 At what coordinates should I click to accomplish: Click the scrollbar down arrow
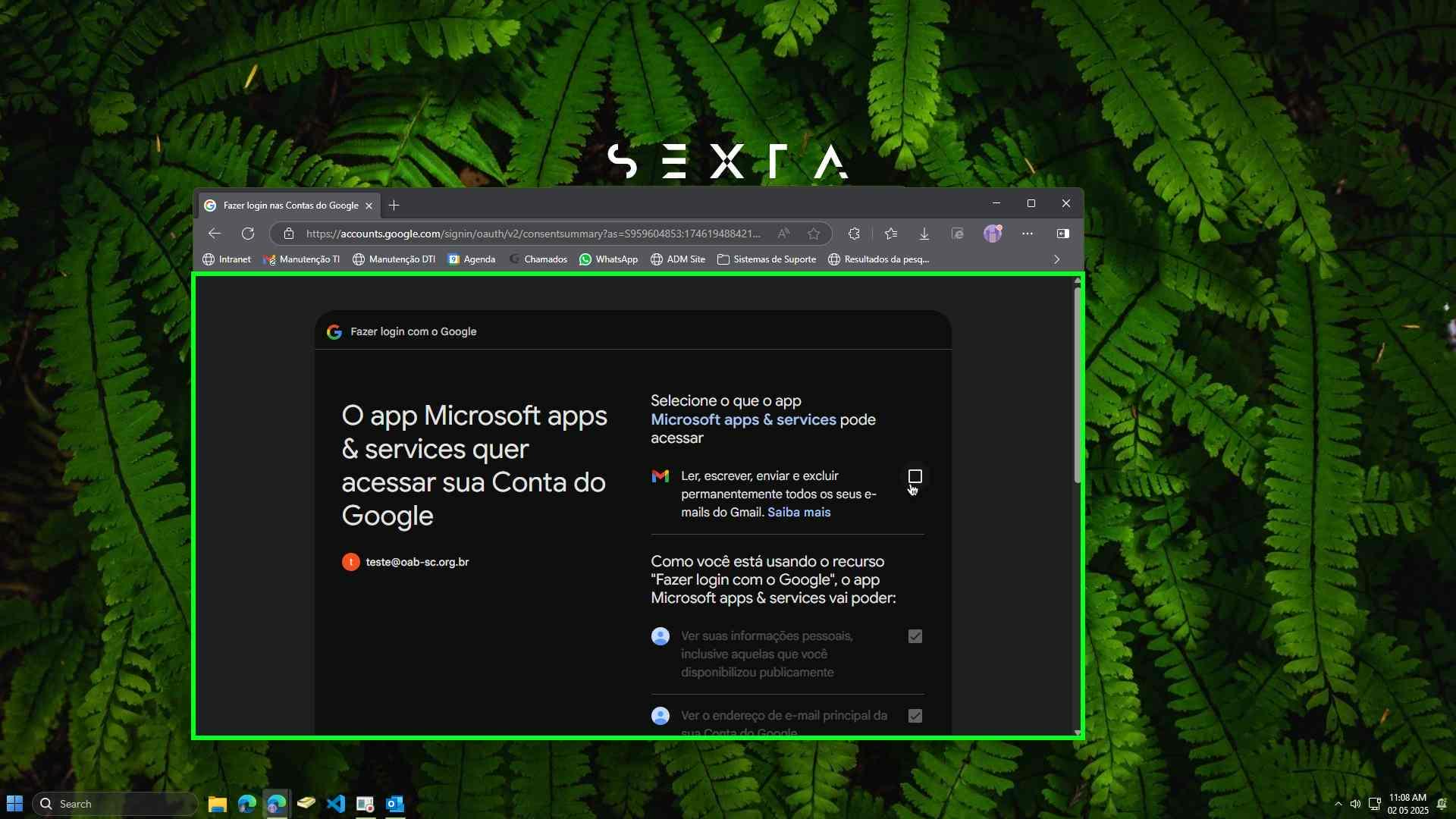[1078, 733]
